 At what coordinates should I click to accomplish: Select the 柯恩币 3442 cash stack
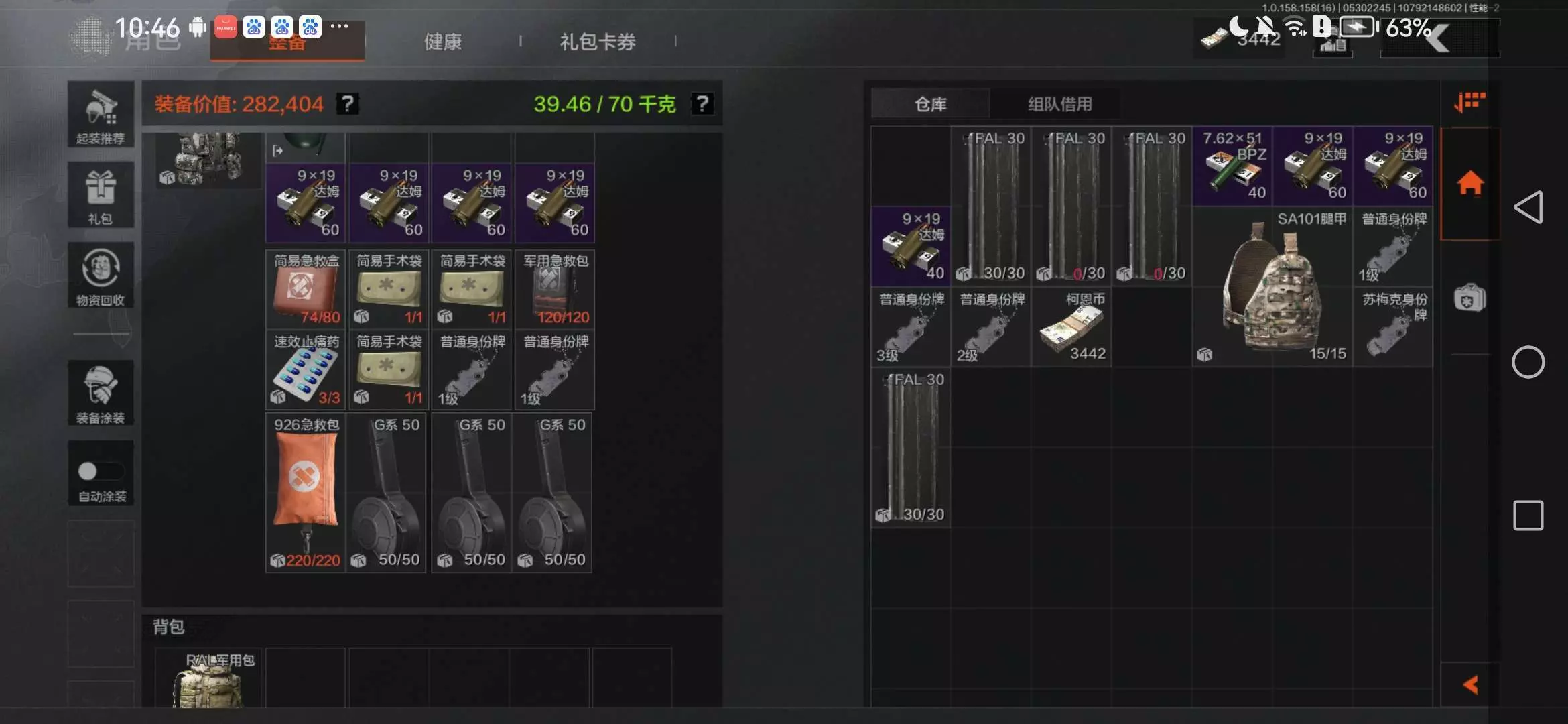click(1071, 327)
